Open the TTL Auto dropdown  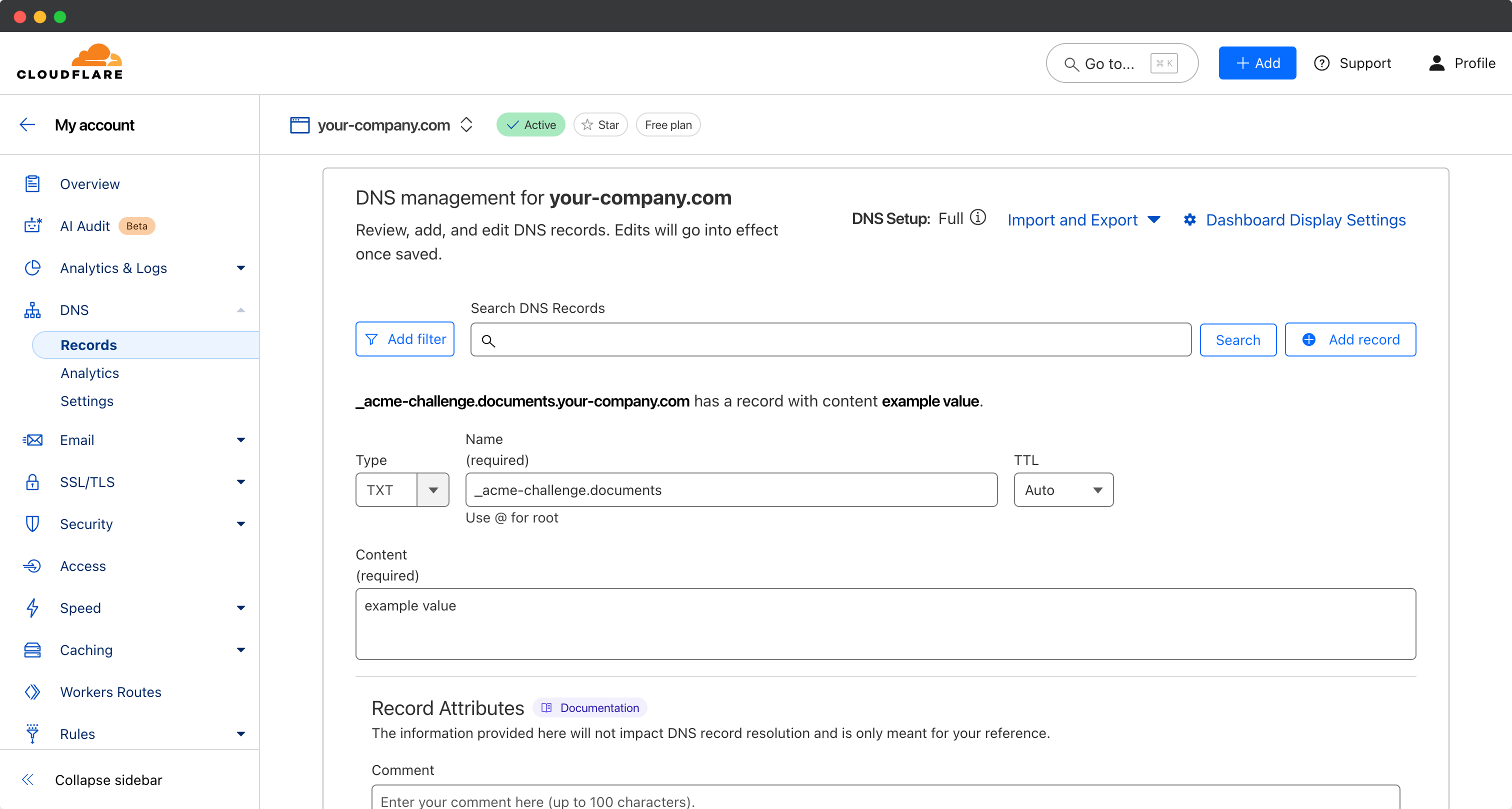tap(1062, 489)
